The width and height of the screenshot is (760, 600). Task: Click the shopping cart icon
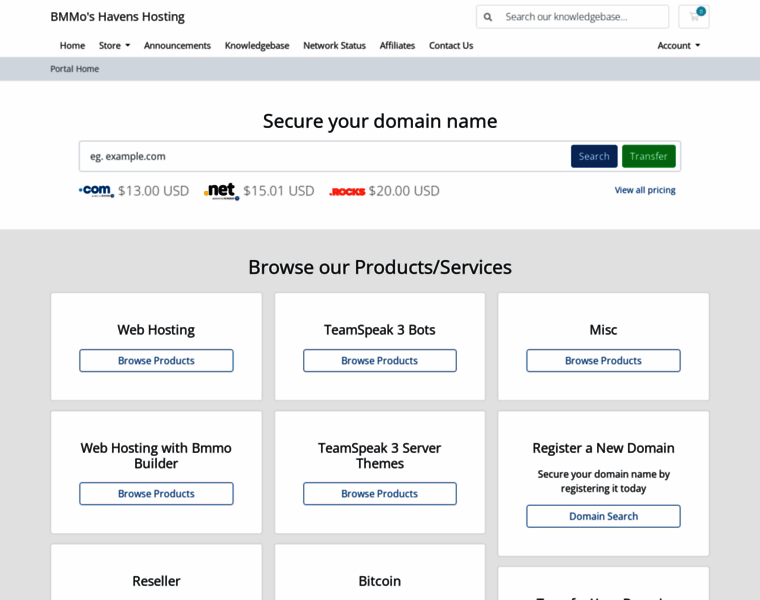click(694, 16)
